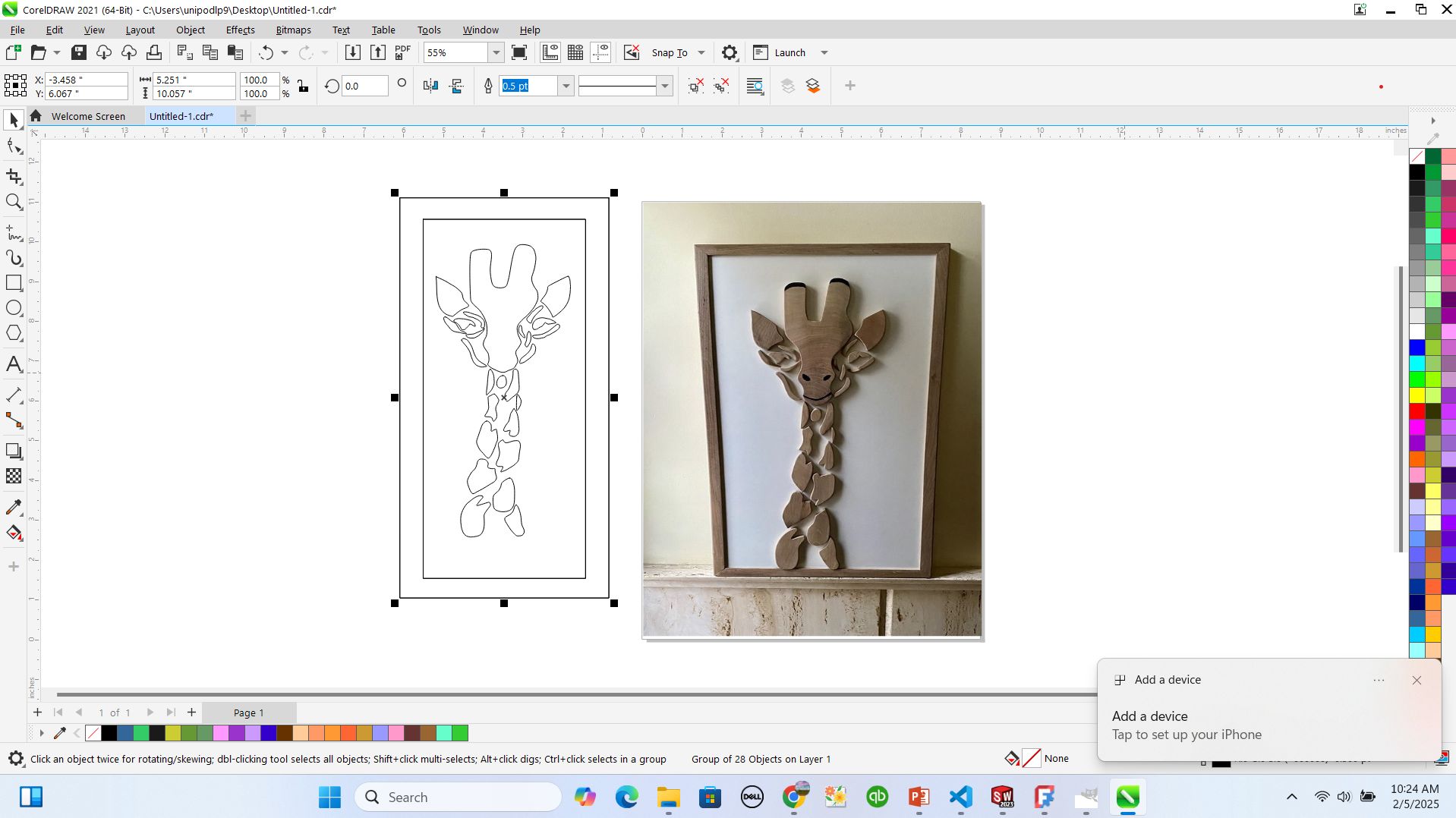Viewport: 1456px width, 818px height.
Task: Open the outline width dropdown
Action: tap(566, 86)
